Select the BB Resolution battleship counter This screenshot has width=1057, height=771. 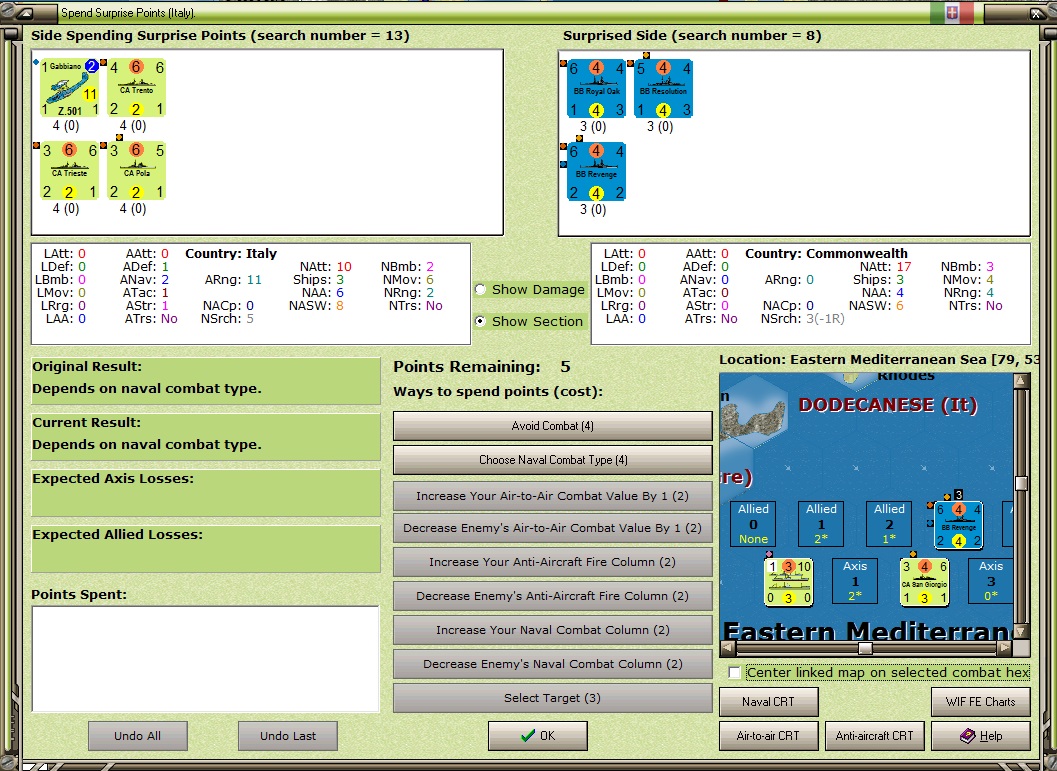pos(663,88)
